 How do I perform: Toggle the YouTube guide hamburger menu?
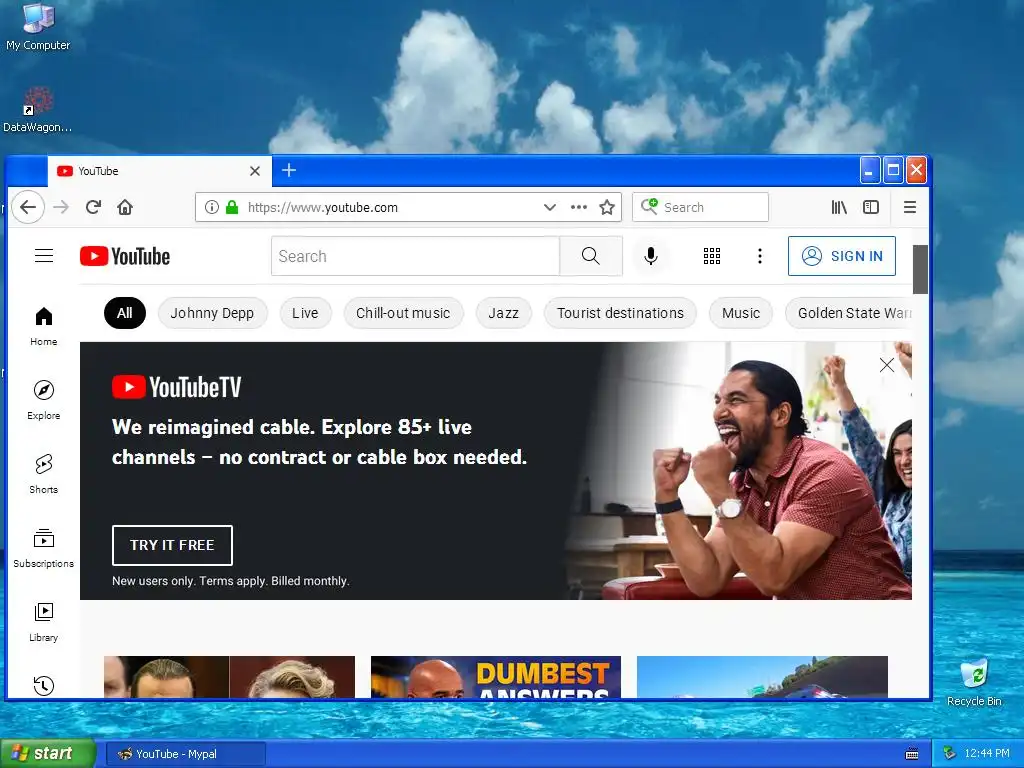pos(44,255)
